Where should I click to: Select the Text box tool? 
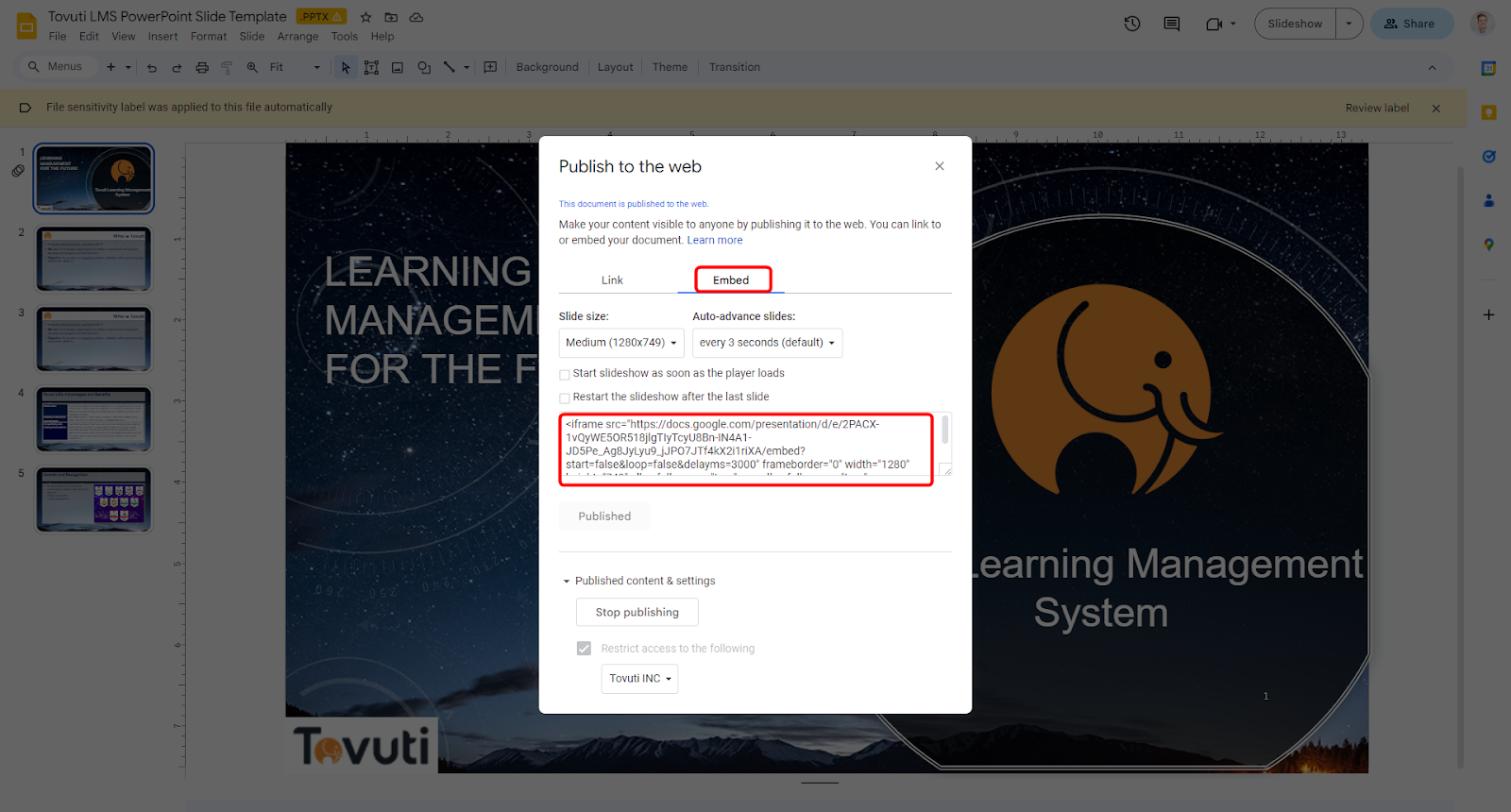click(x=371, y=67)
